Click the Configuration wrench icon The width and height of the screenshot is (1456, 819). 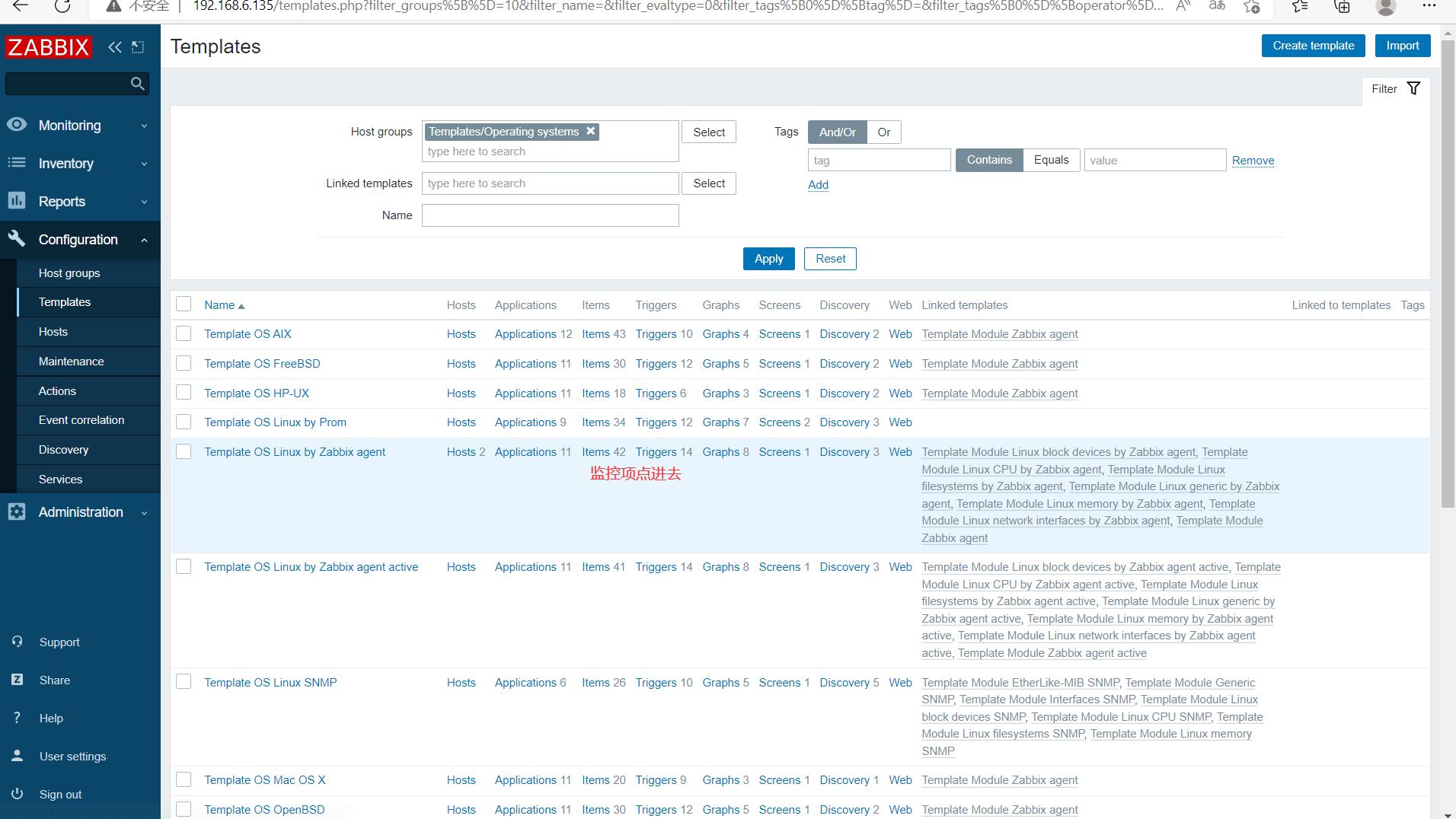pyautogui.click(x=17, y=238)
